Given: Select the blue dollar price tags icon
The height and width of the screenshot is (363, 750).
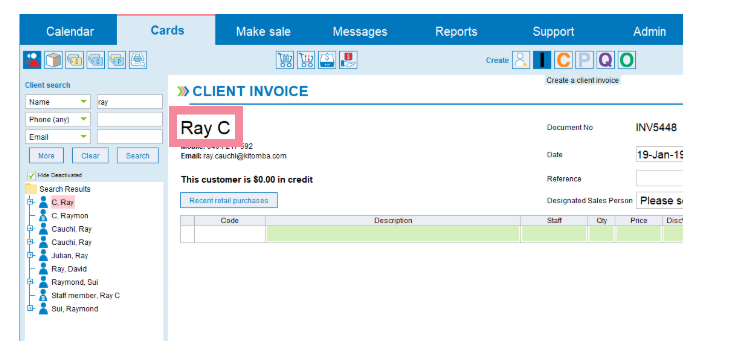Looking at the screenshot, I should tap(96, 60).
